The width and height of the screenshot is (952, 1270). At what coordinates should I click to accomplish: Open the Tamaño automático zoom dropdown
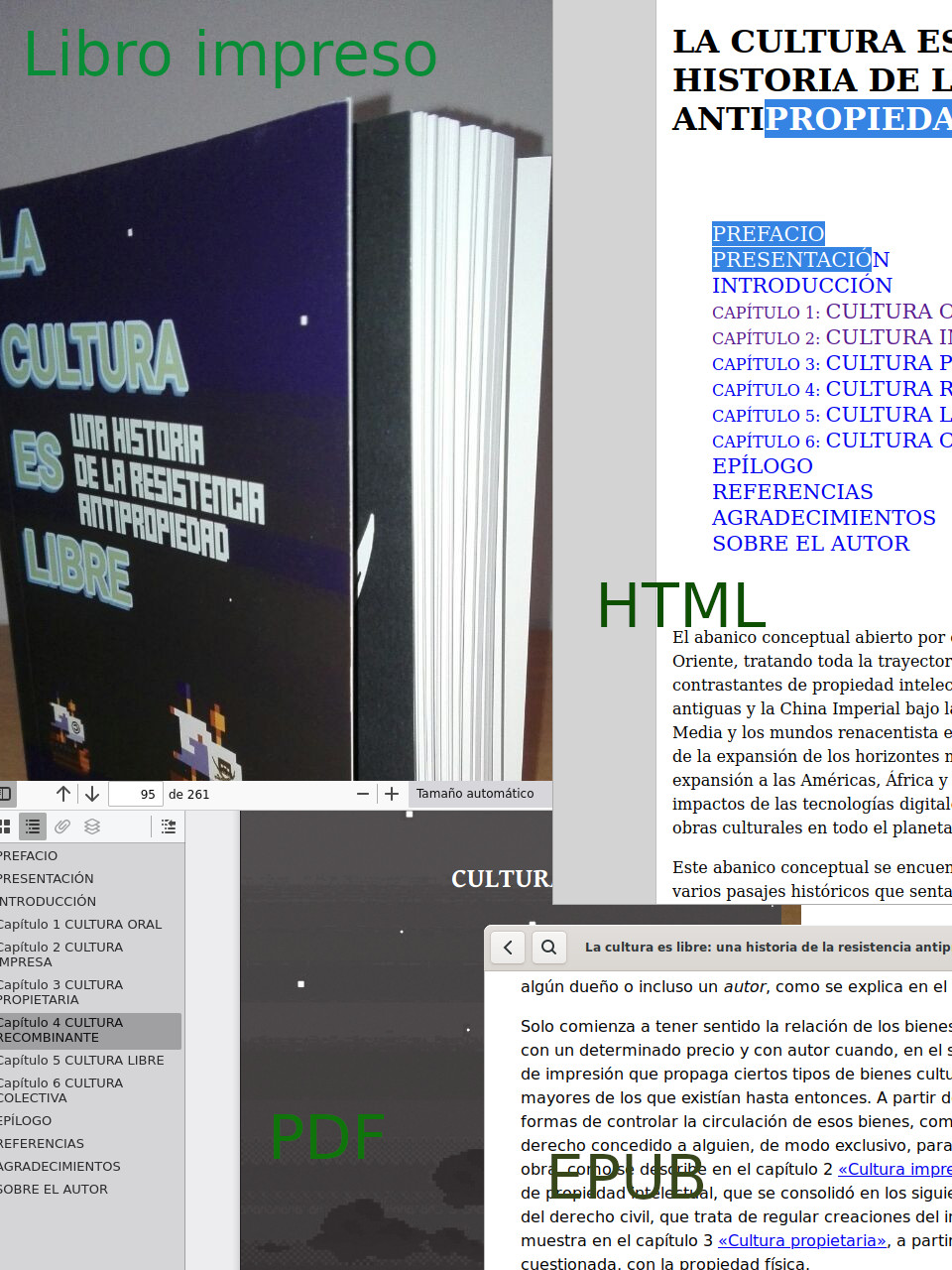(x=476, y=794)
